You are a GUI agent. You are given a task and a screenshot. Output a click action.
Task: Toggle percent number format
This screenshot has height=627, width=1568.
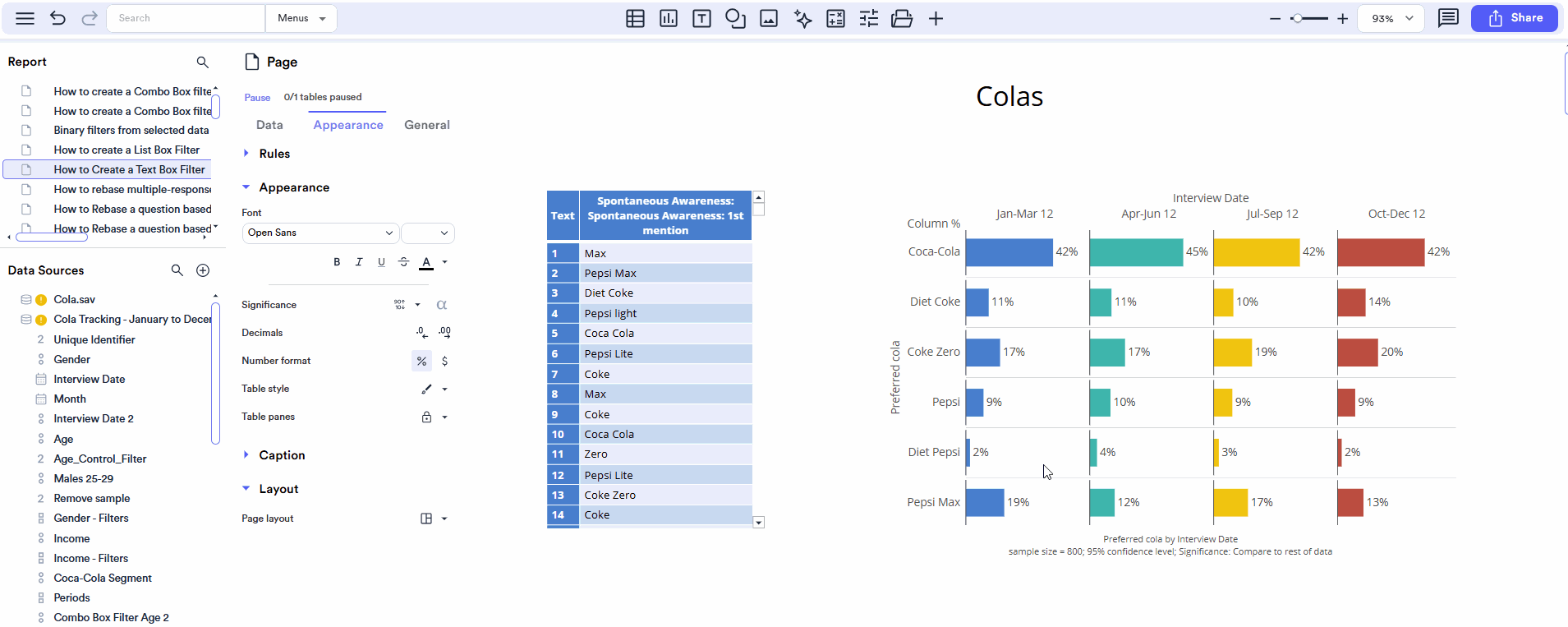(421, 361)
